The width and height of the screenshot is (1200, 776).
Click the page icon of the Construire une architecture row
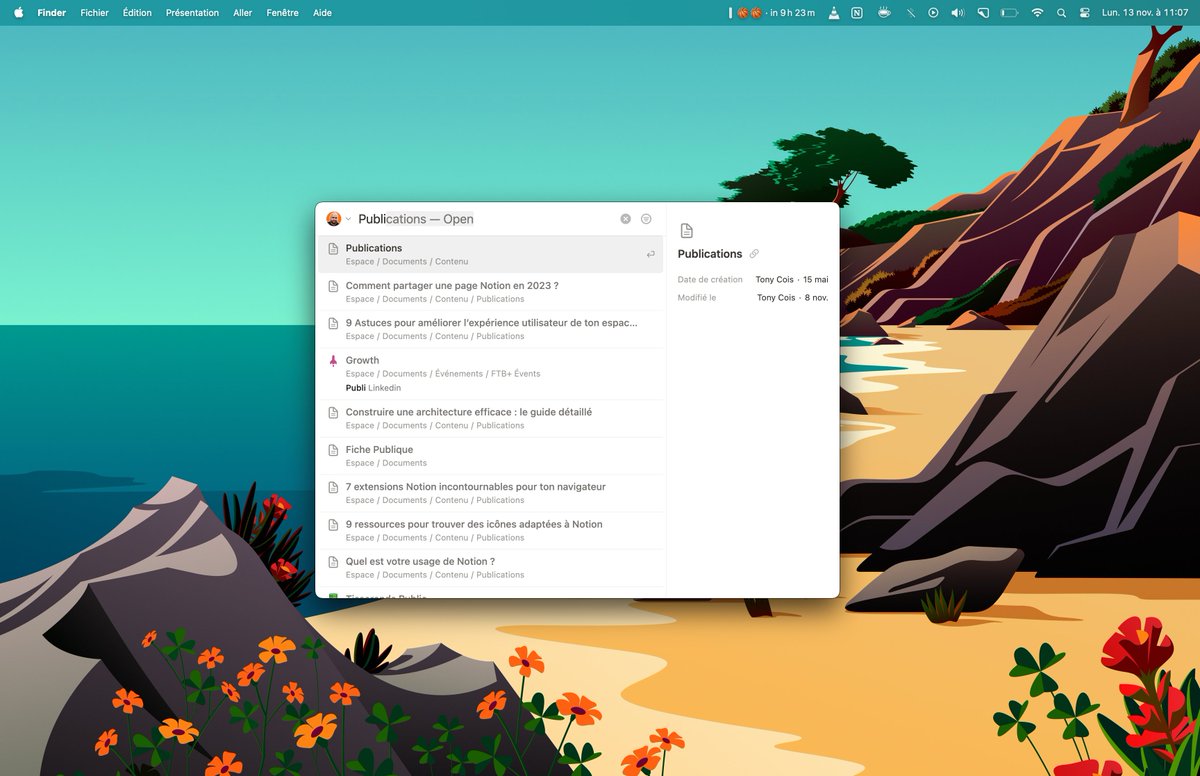334,412
